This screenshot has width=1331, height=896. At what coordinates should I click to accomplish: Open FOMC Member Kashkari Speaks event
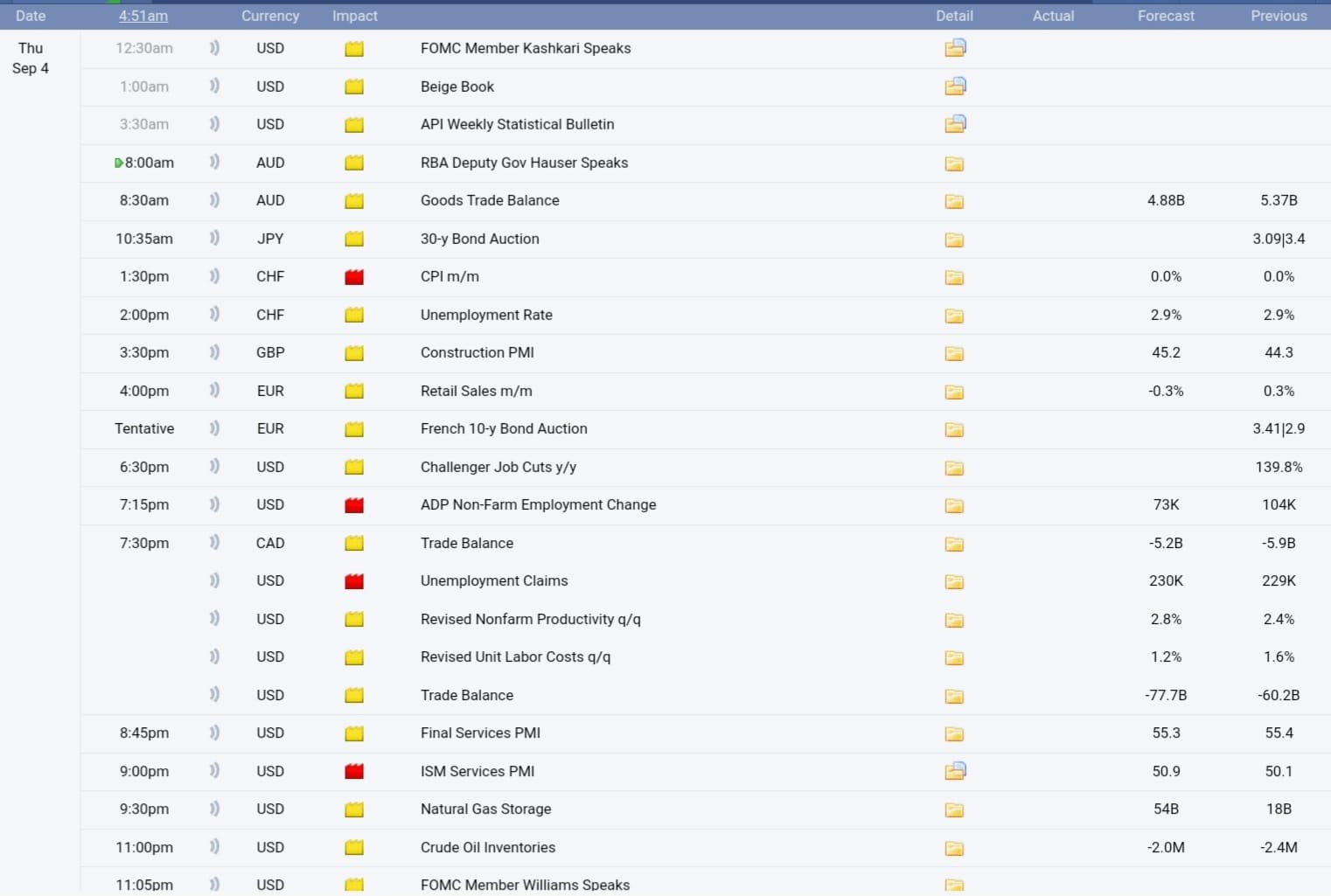pyautogui.click(x=526, y=48)
